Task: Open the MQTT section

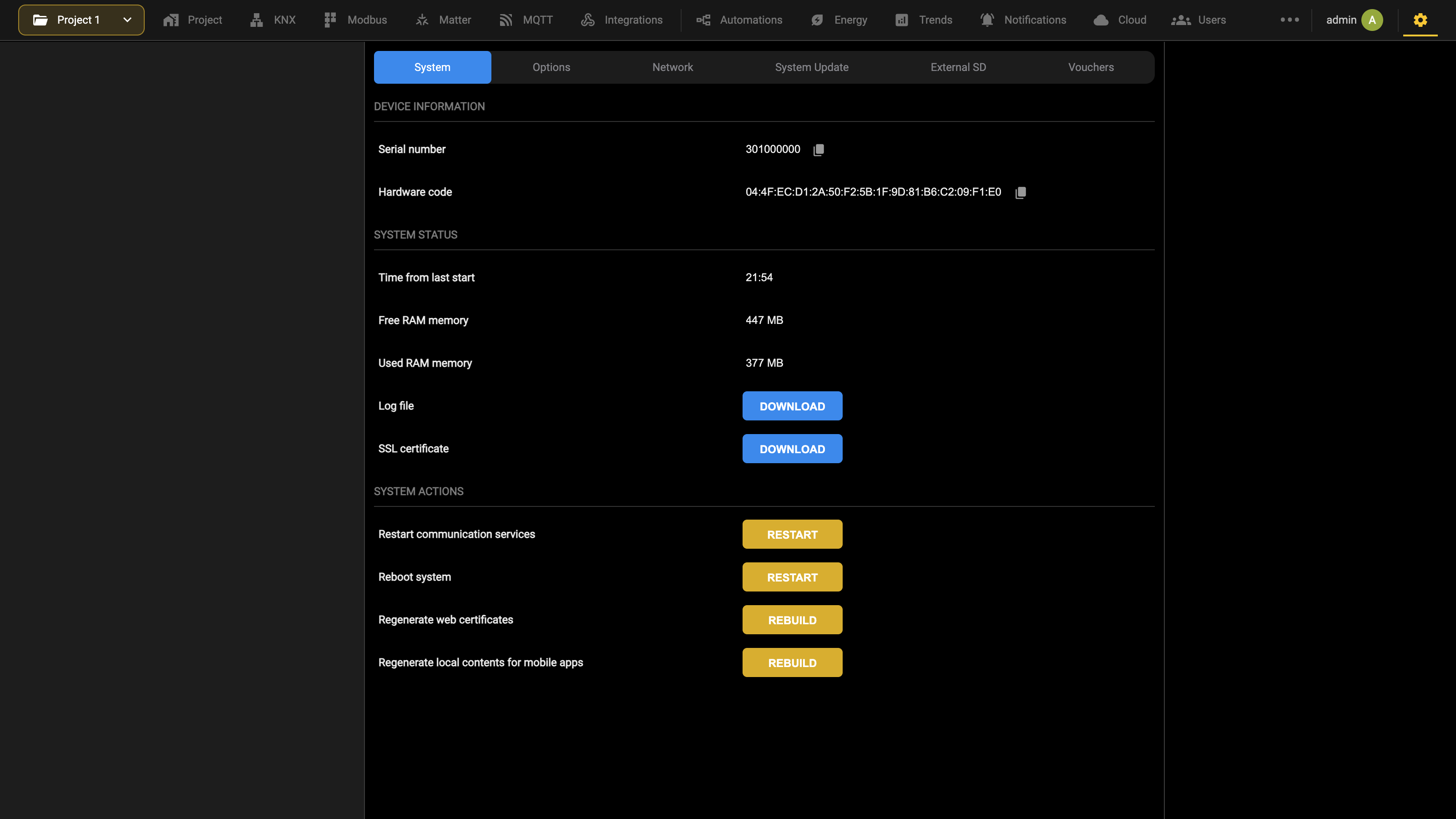Action: [x=526, y=20]
